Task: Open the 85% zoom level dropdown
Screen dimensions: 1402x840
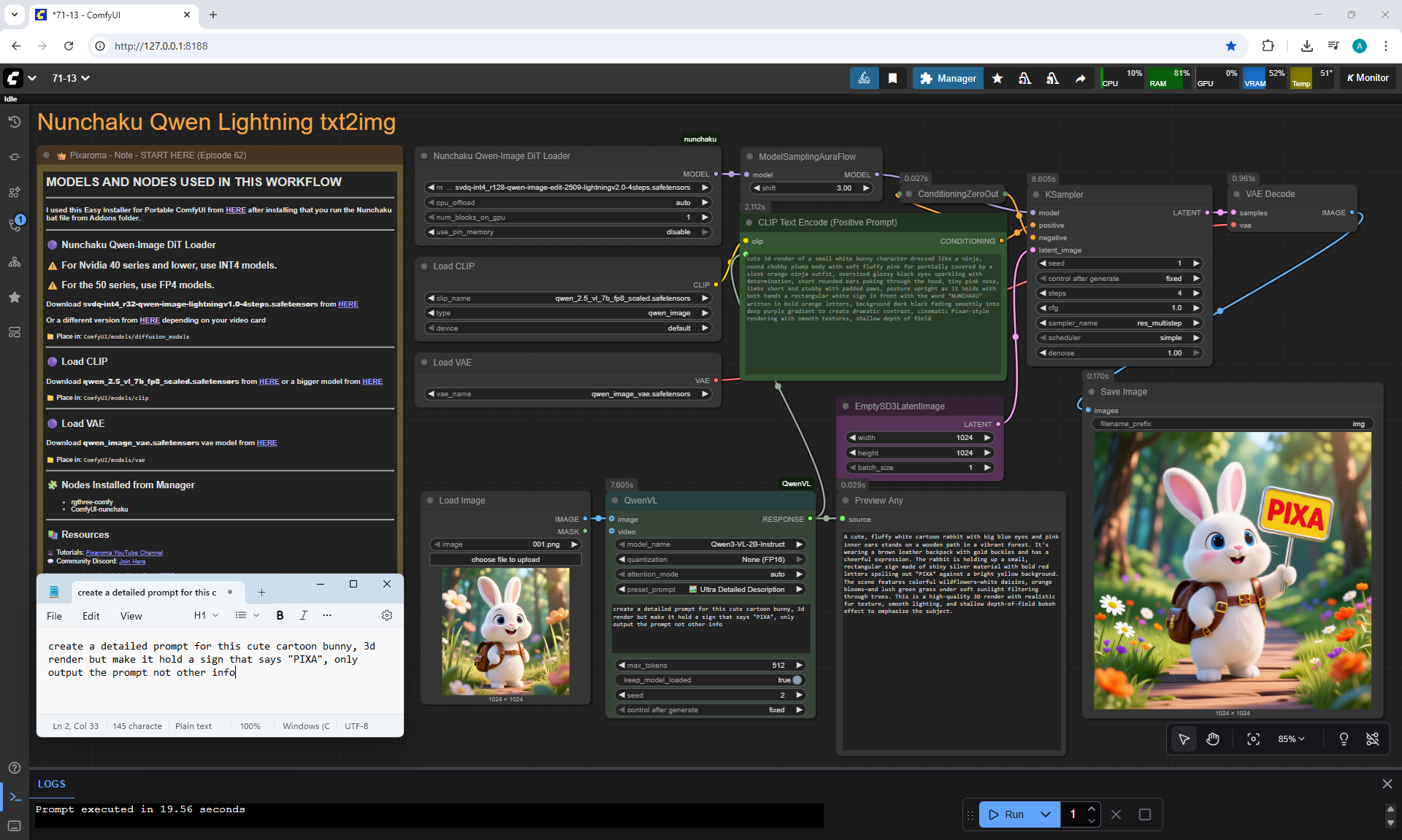Action: tap(1291, 739)
